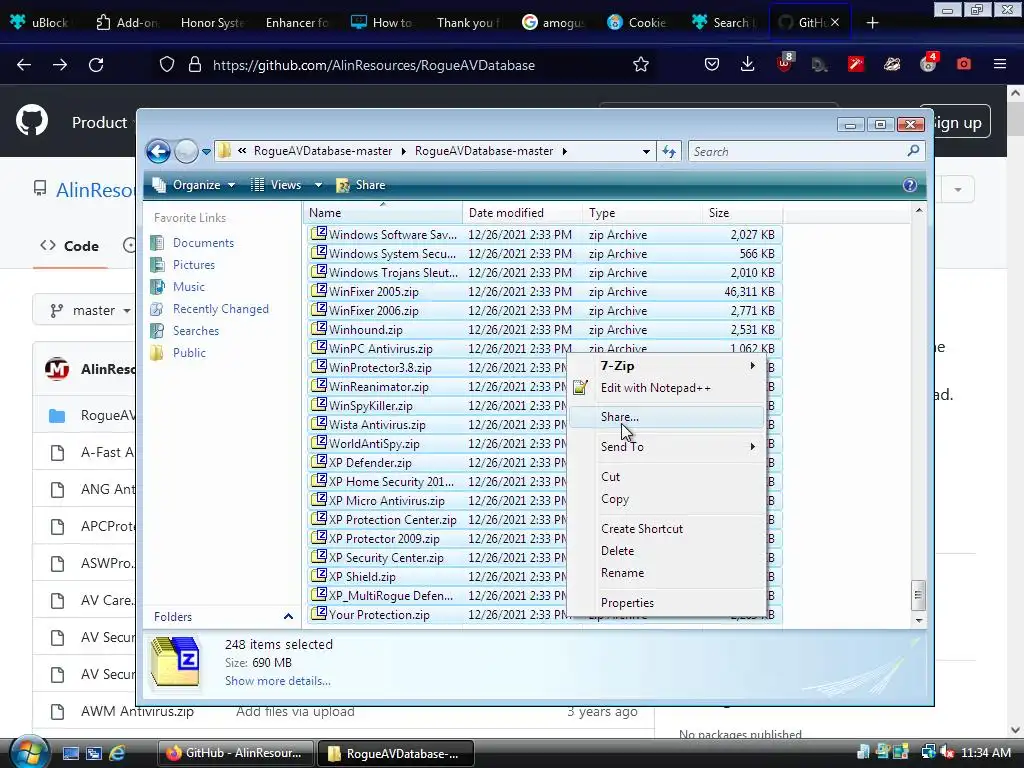Image resolution: width=1024 pixels, height=768 pixels.
Task: Select XP Defender.zip in the list
Action: [x=436, y=462]
